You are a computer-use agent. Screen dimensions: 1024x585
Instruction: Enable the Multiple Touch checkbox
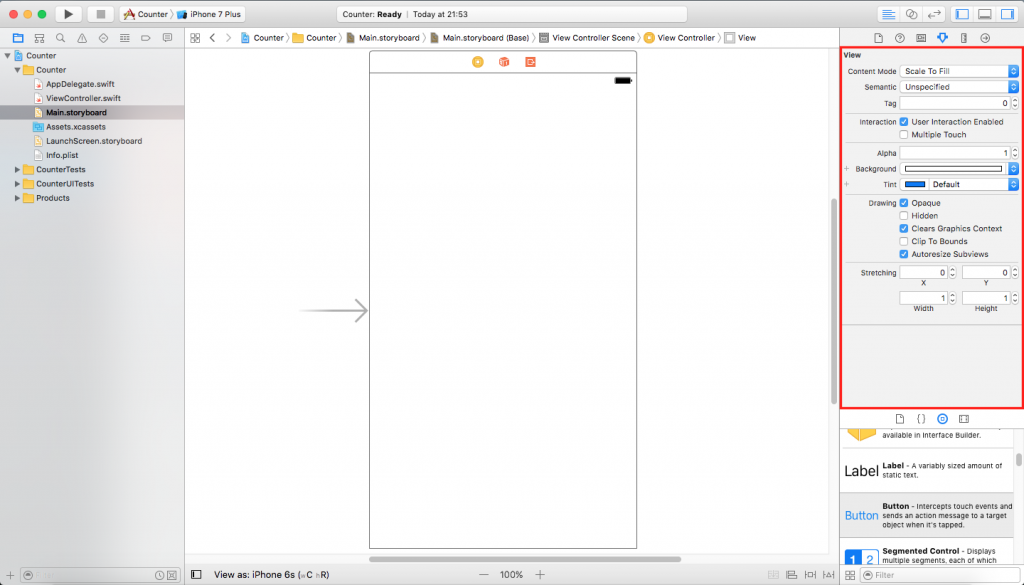904,135
